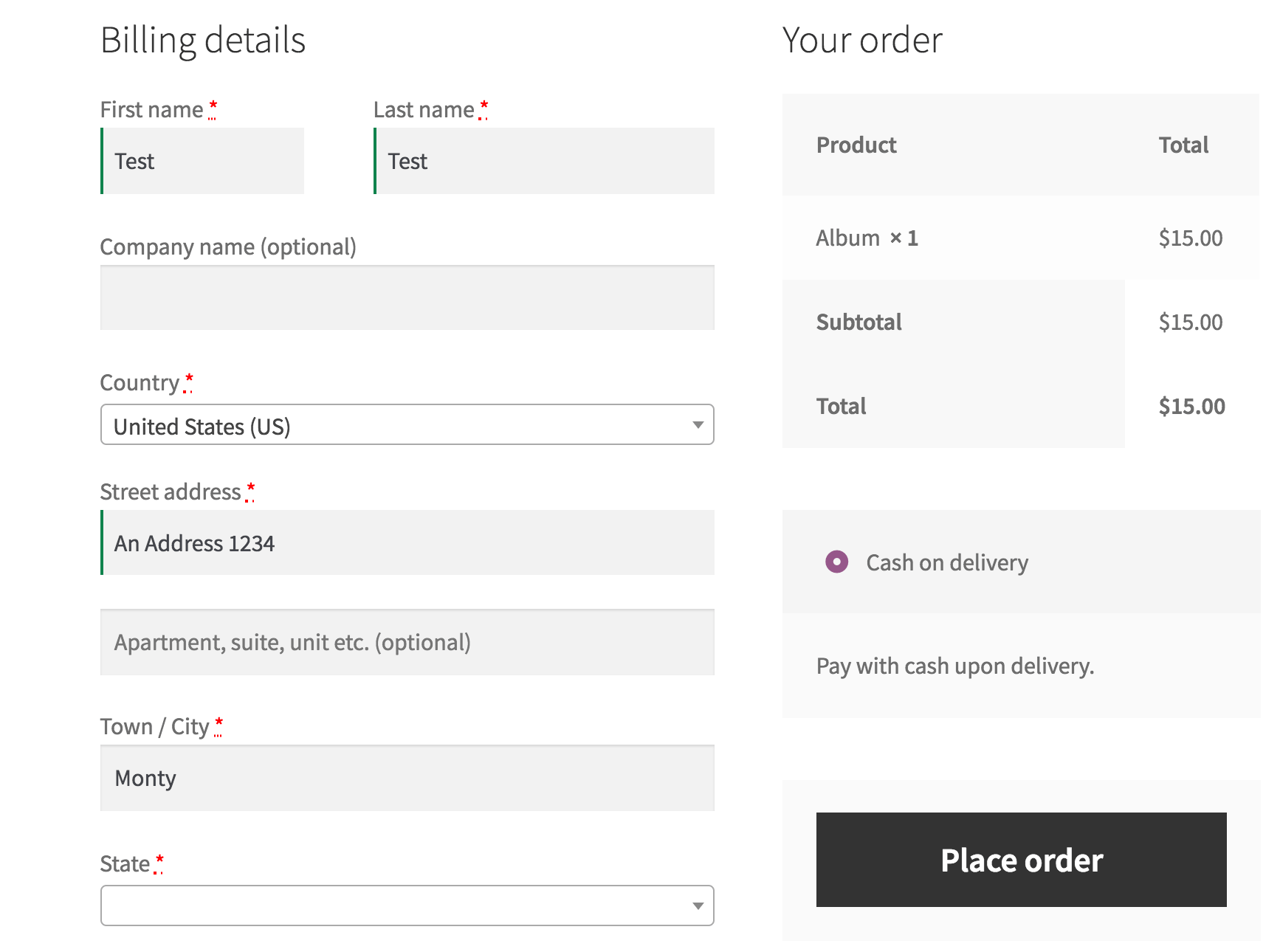The width and height of the screenshot is (1280, 952).
Task: Click the Cash on delivery label
Action: click(x=947, y=563)
